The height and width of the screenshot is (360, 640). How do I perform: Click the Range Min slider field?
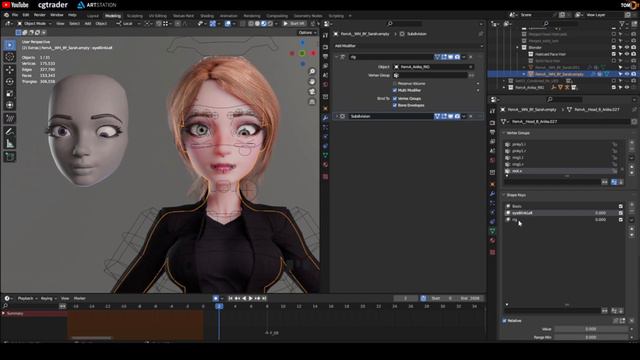click(x=591, y=338)
